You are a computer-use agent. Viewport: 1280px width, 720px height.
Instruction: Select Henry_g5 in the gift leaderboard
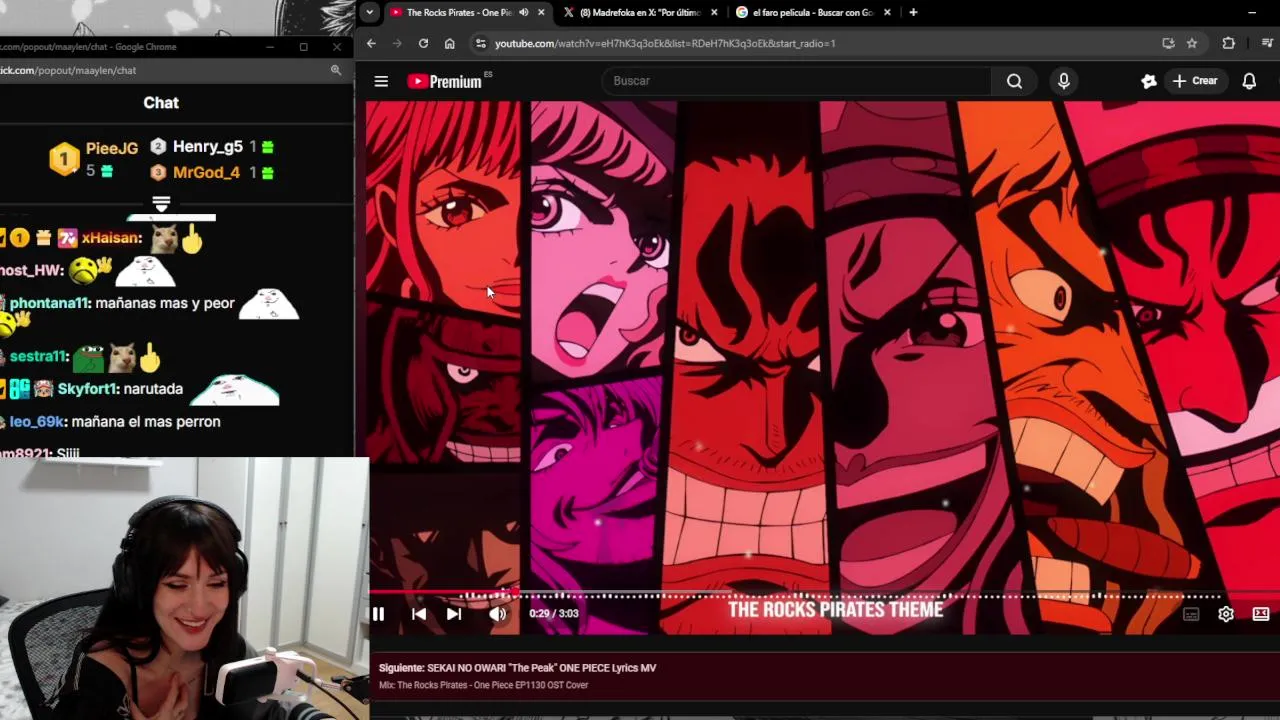coord(208,146)
